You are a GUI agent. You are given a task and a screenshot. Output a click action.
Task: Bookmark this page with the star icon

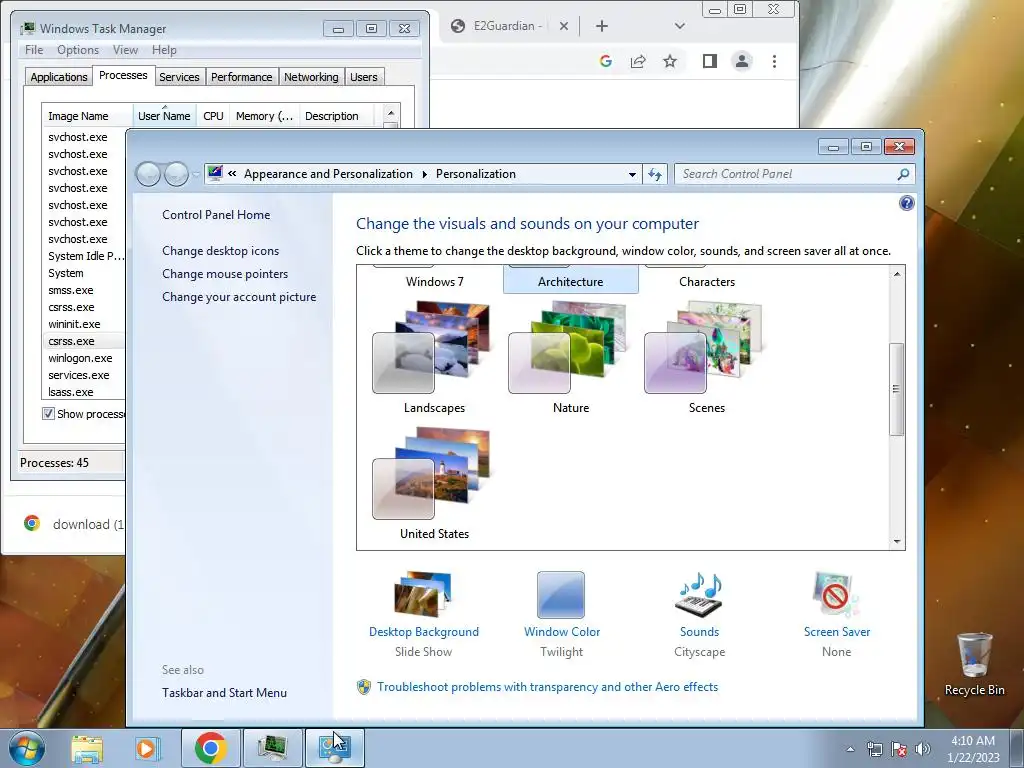(x=670, y=61)
